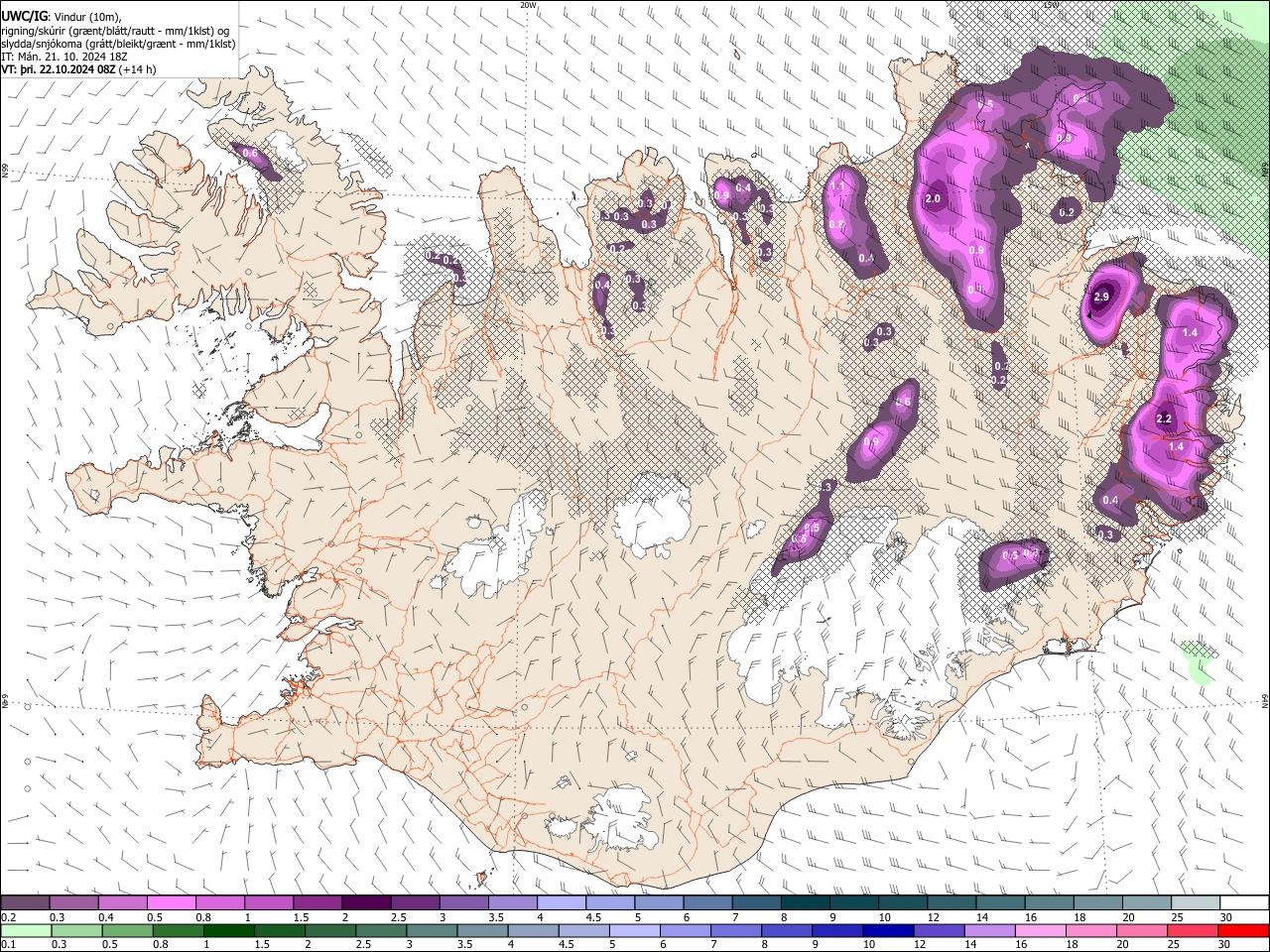Click the UWC/IG title in the header box
Image resolution: width=1270 pixels, height=952 pixels.
pyautogui.click(x=24, y=15)
